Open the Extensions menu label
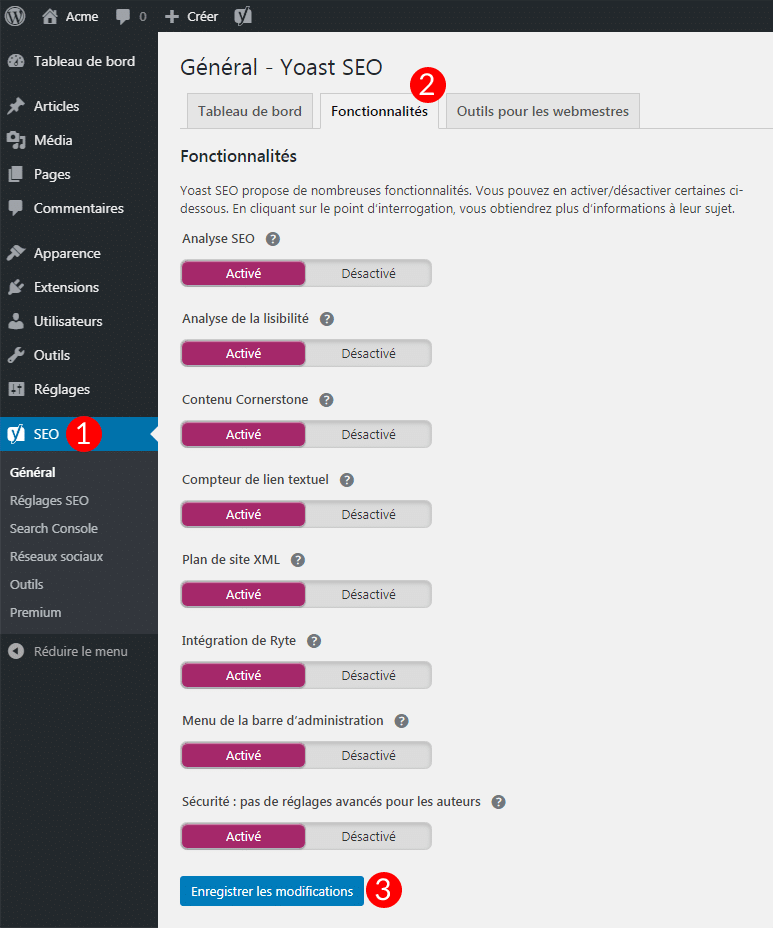773x928 pixels. coord(66,287)
